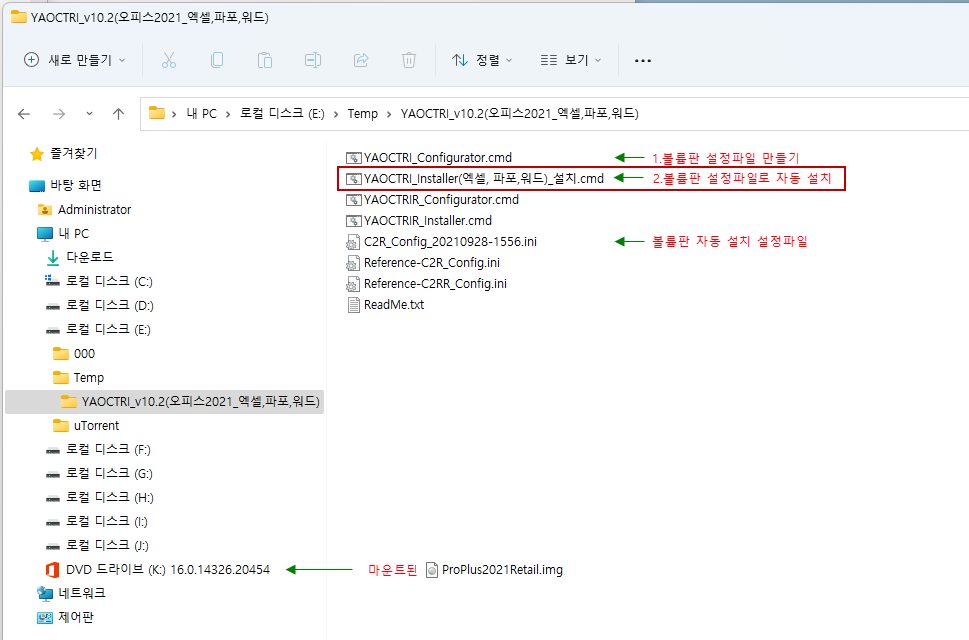Click ReadMe.txt document icon
The image size is (969, 640).
pos(353,305)
